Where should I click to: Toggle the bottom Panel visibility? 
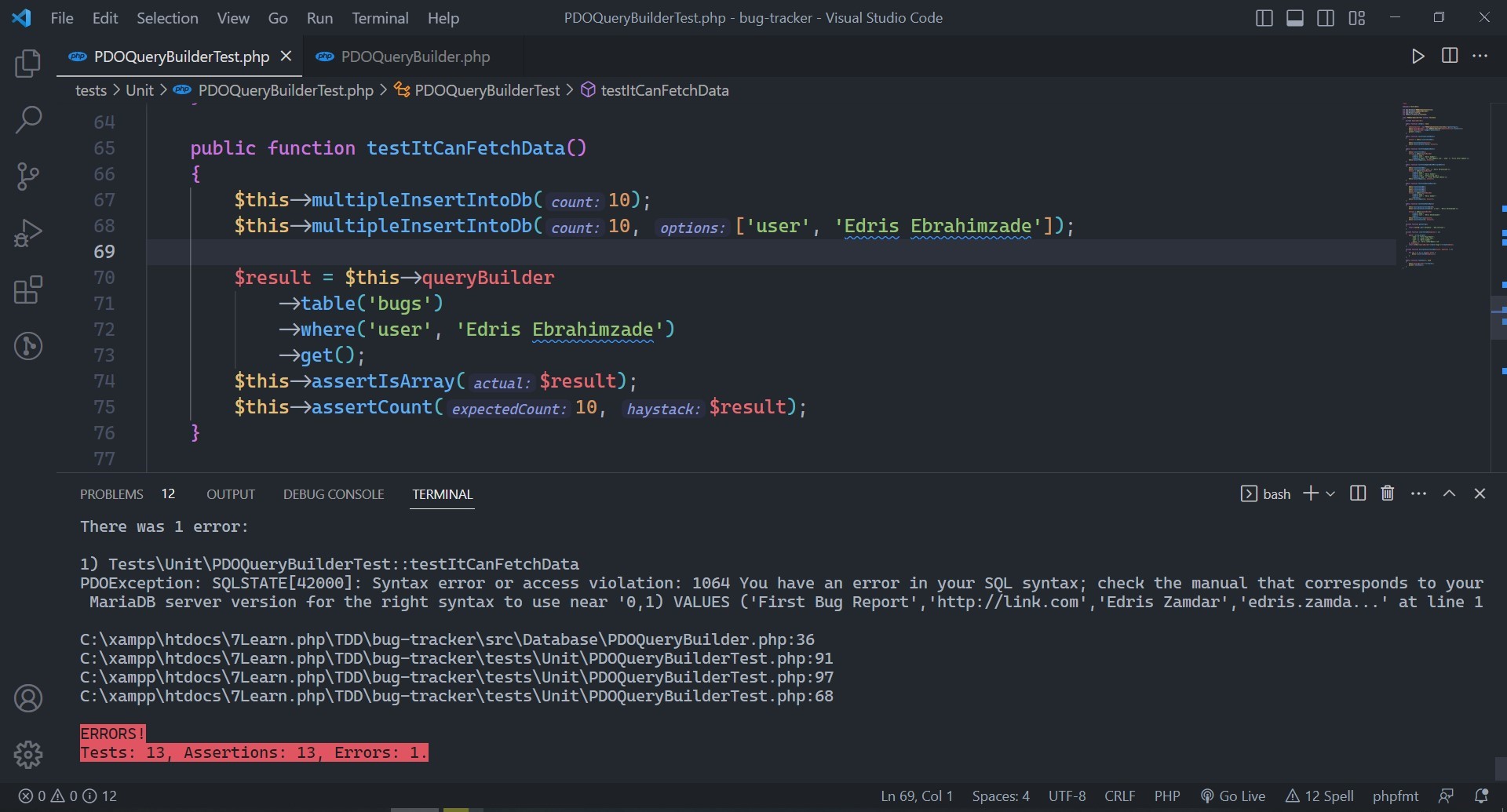1295,18
